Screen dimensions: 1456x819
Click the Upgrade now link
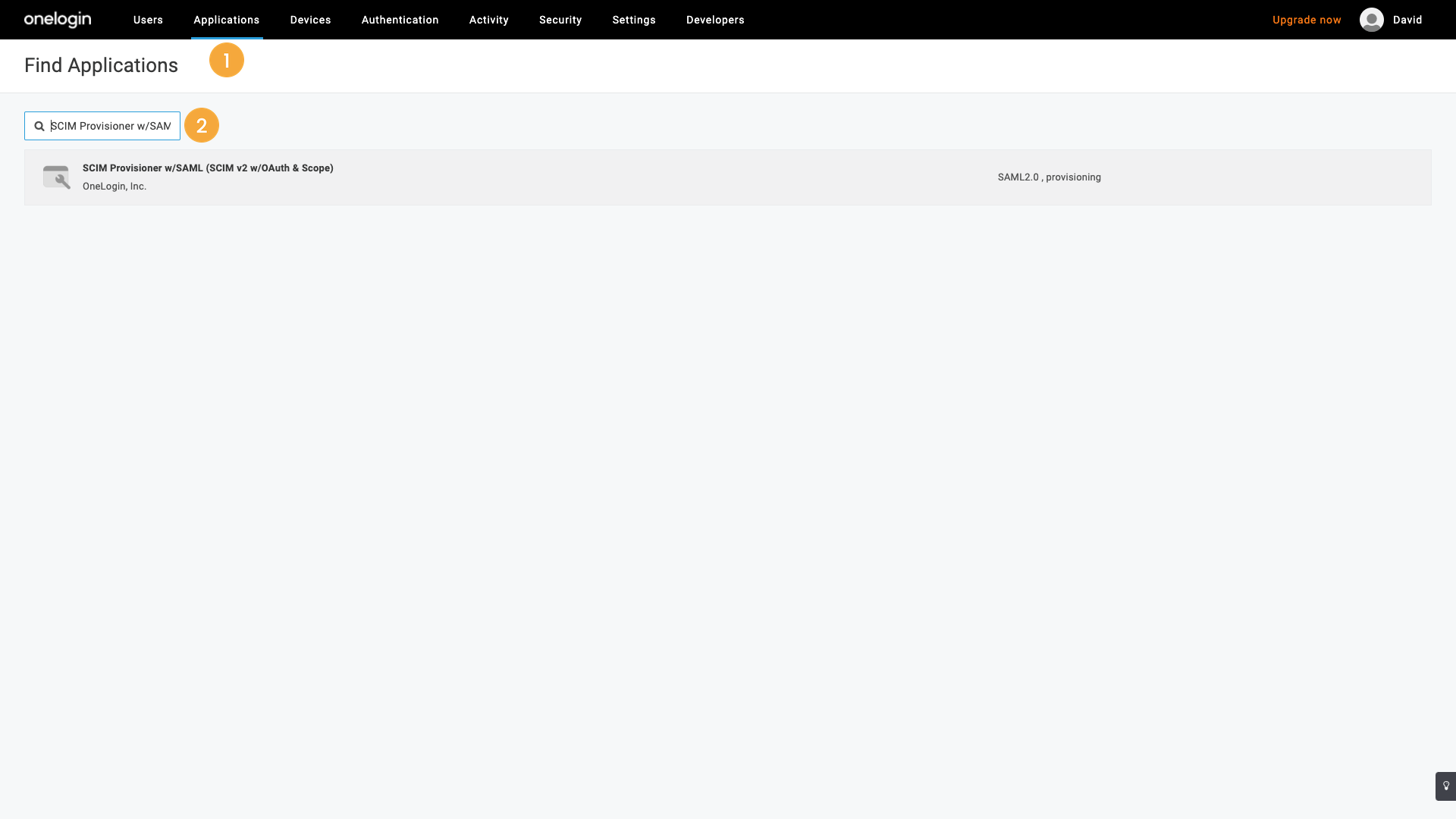[x=1307, y=20]
